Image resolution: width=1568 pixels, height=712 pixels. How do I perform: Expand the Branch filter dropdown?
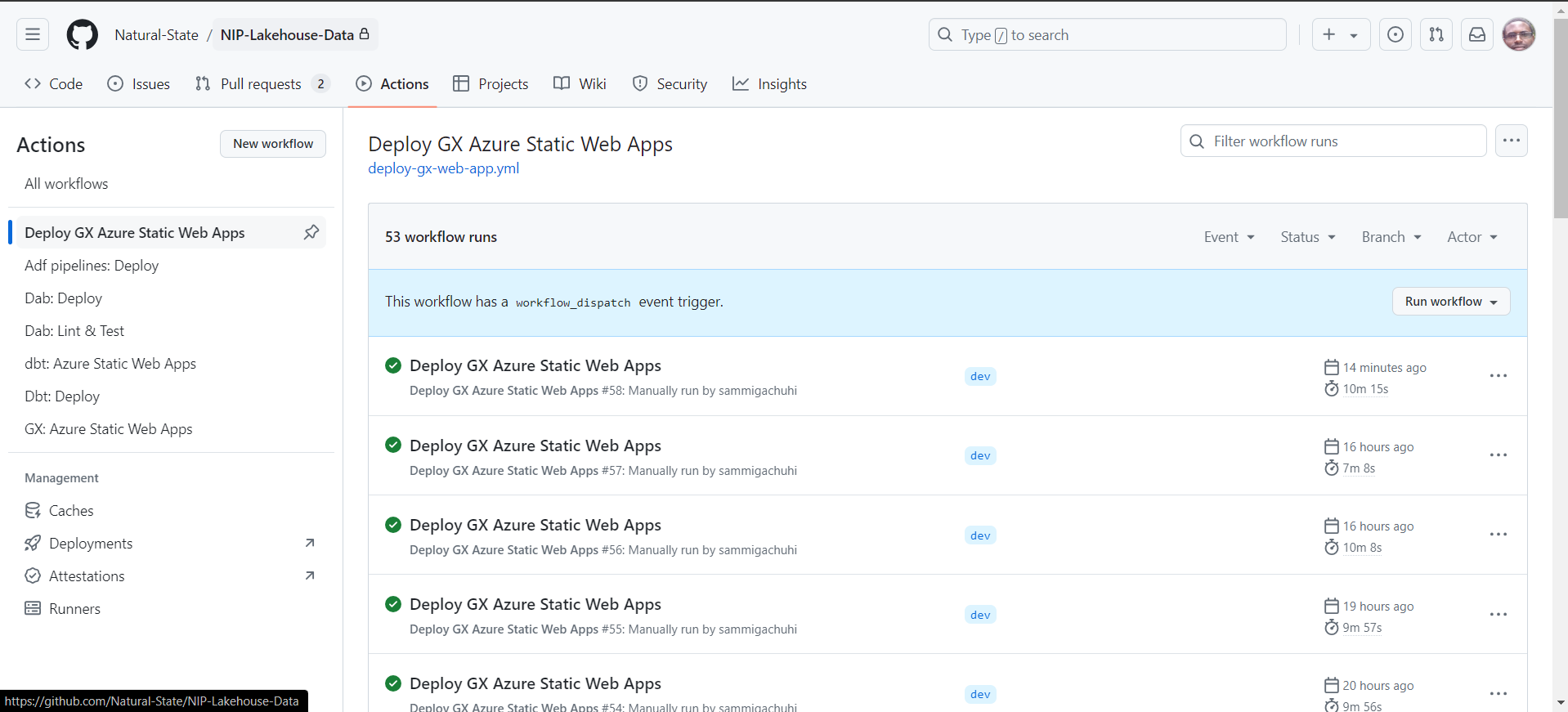click(x=1391, y=237)
